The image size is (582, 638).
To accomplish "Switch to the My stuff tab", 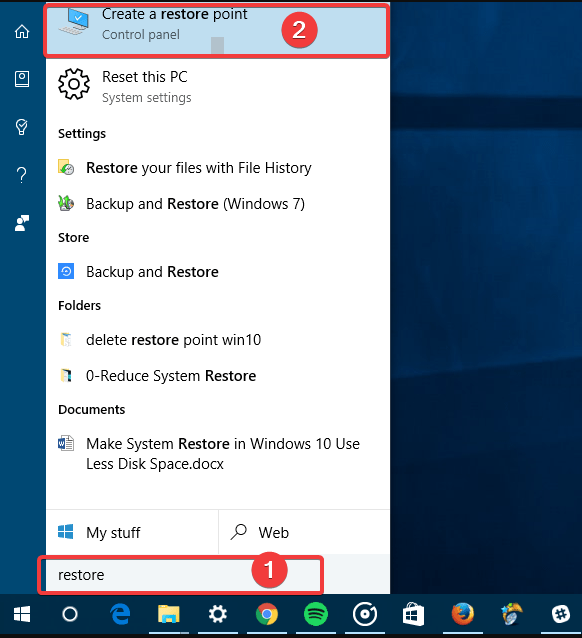I will pyautogui.click(x=132, y=532).
